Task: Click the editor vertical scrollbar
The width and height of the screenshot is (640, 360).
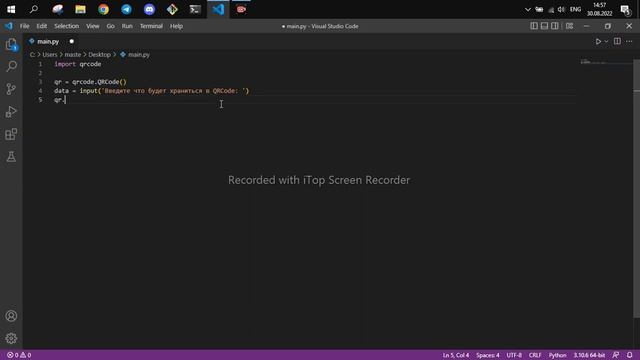Action: click(636, 188)
